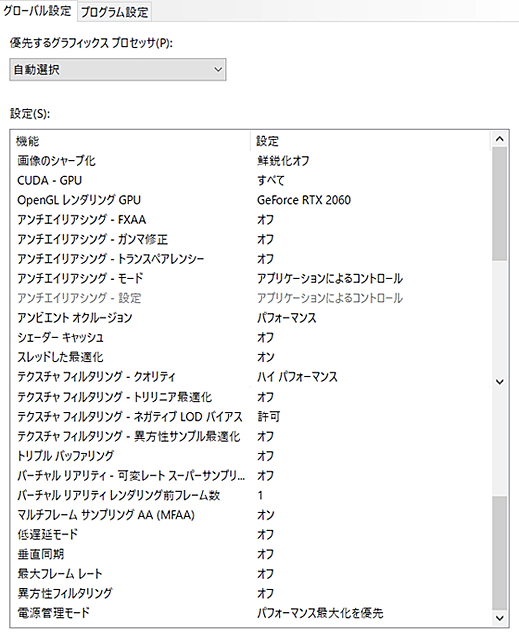Image resolution: width=519 pixels, height=640 pixels.
Task: Select the アンビエント オクルージョン row
Action: point(251,318)
